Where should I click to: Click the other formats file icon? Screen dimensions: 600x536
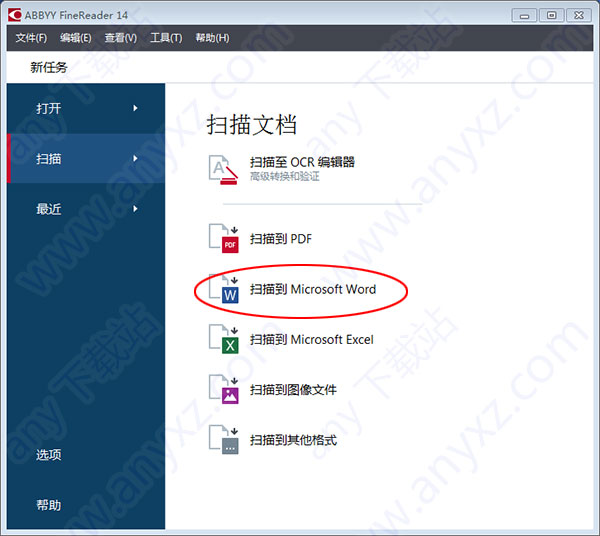[223, 440]
